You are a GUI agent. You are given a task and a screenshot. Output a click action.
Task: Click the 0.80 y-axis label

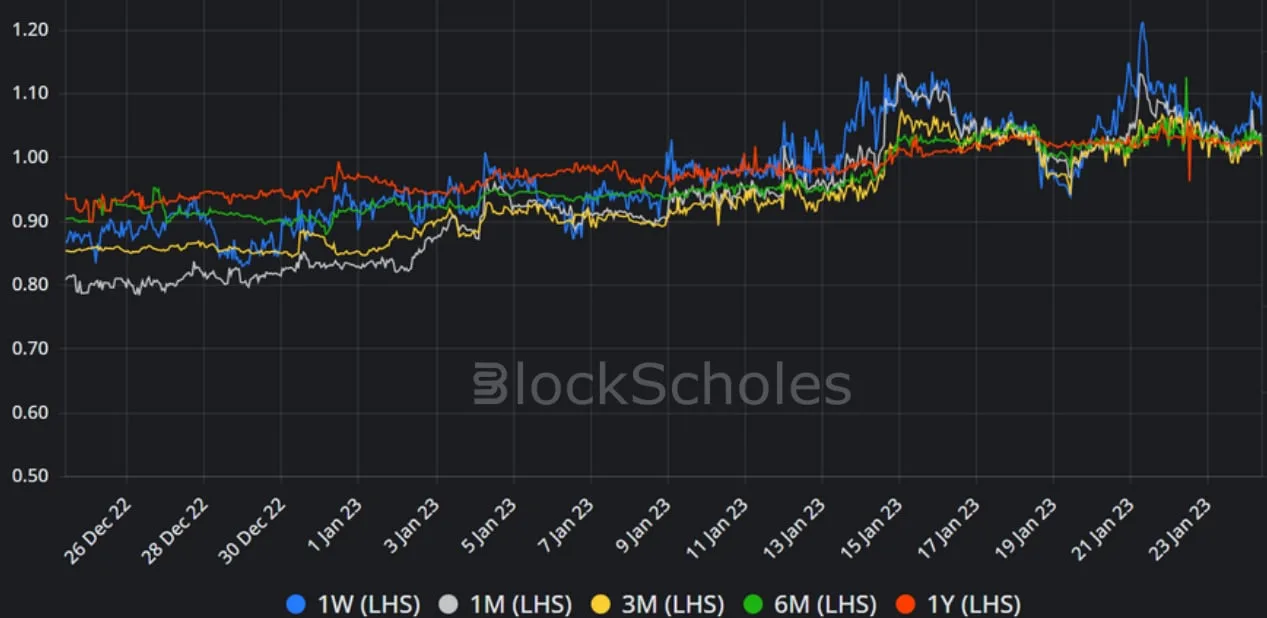click(30, 285)
